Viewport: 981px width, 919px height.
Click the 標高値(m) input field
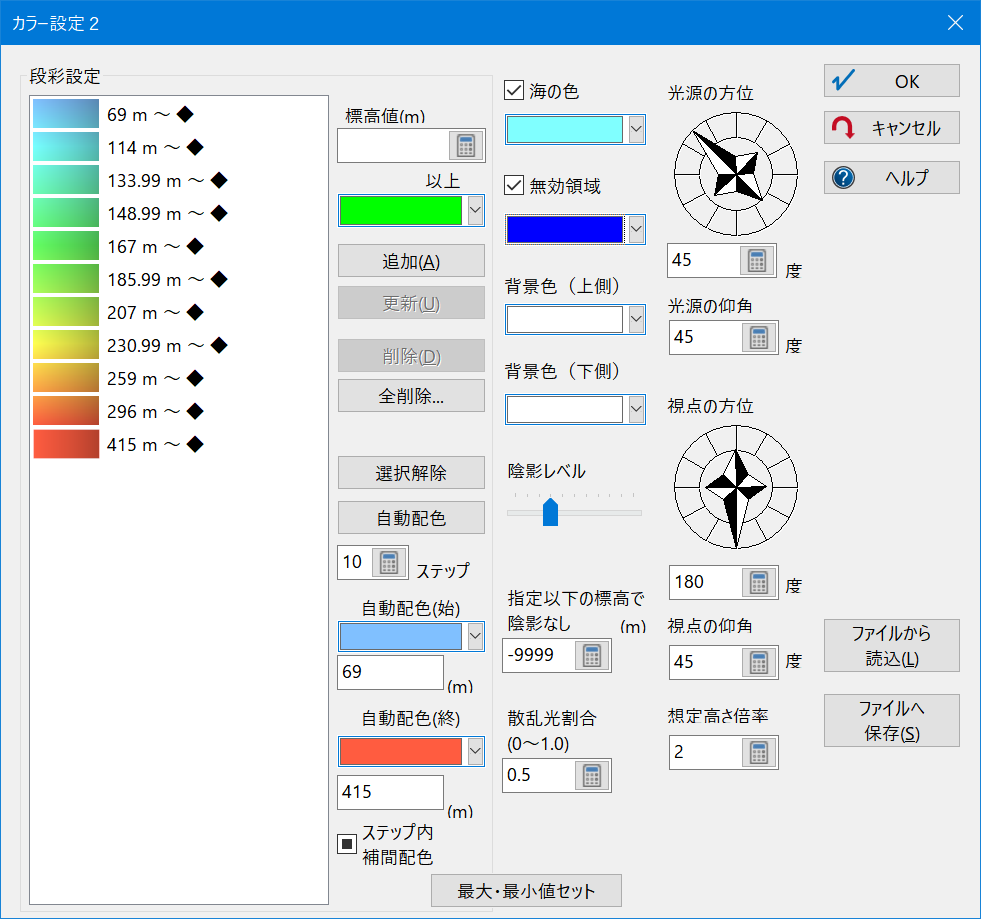click(394, 146)
